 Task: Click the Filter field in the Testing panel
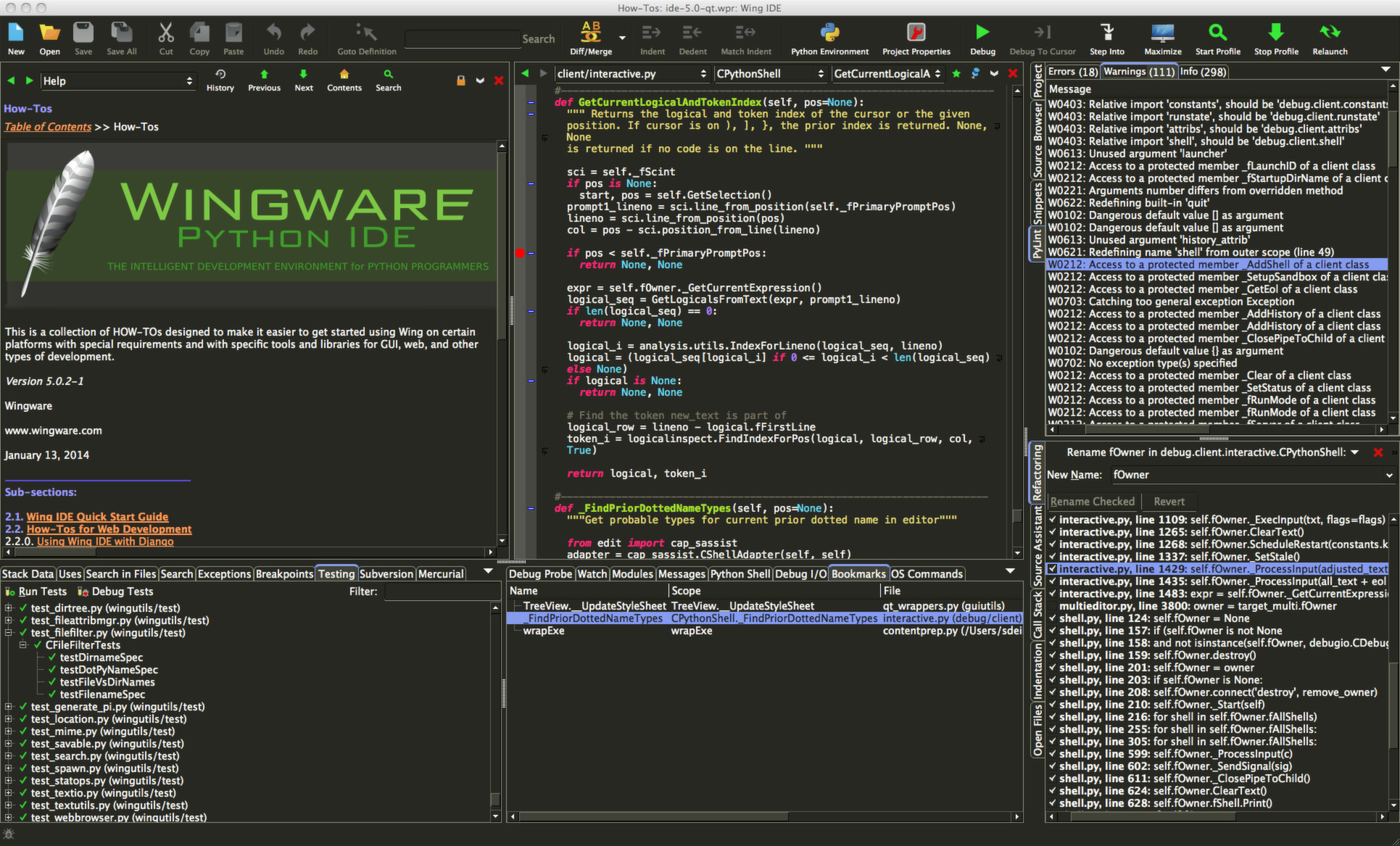pyautogui.click(x=442, y=592)
